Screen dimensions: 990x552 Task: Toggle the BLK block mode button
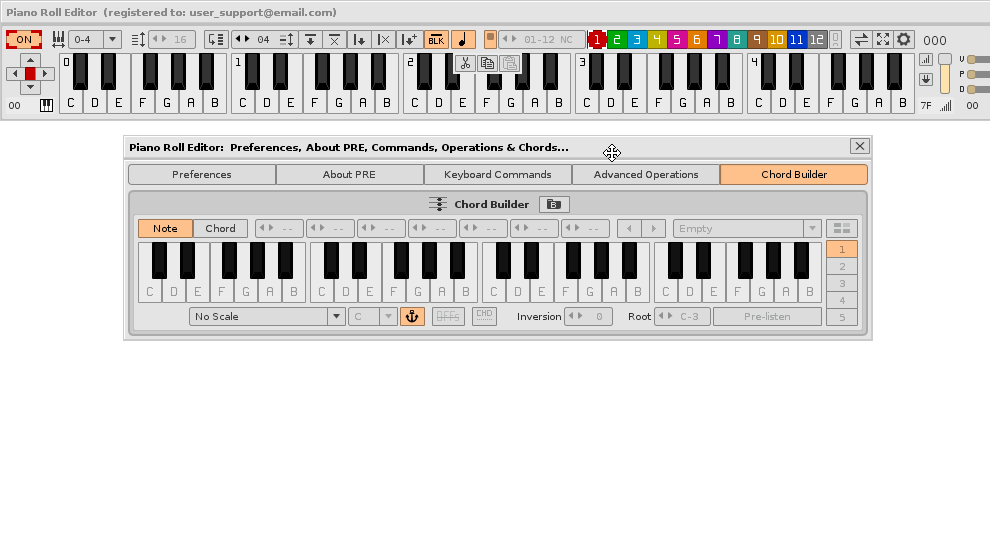click(436, 40)
